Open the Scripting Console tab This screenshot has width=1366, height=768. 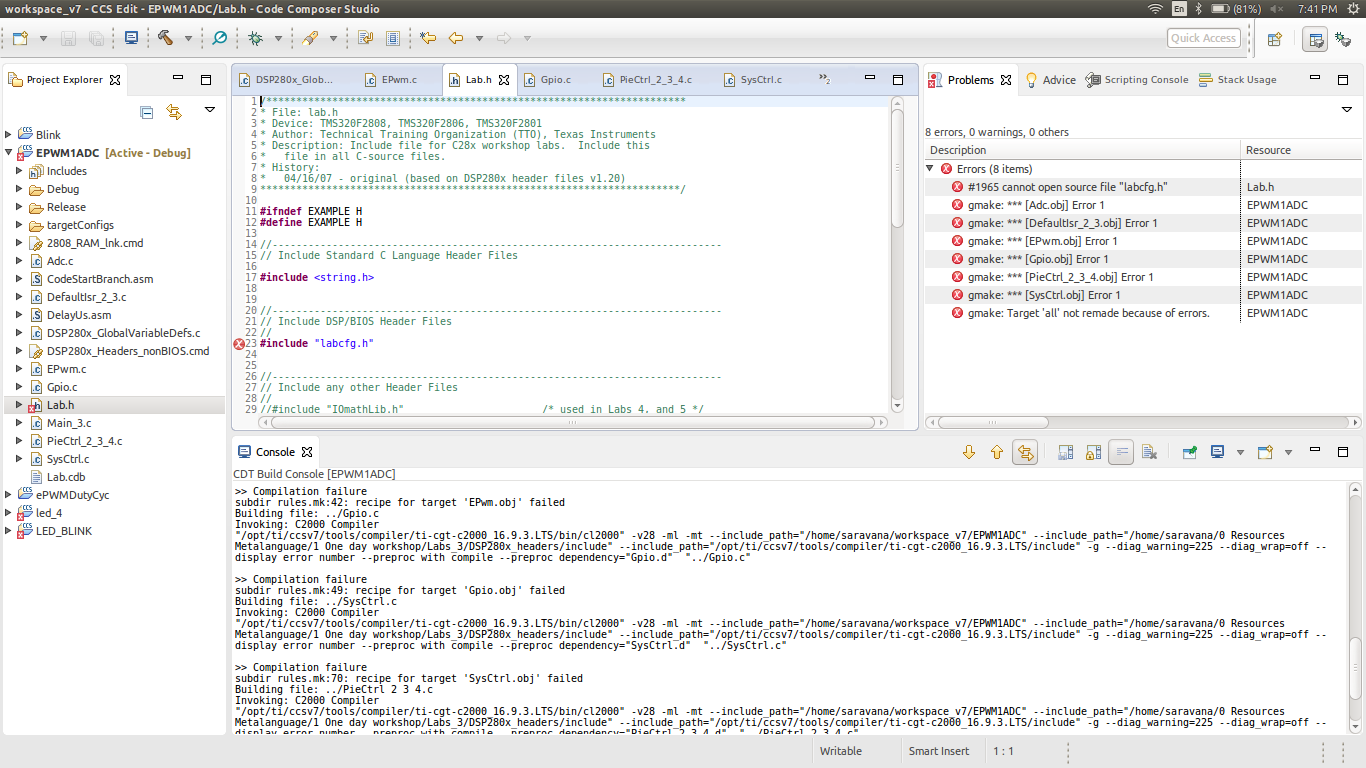1137,80
